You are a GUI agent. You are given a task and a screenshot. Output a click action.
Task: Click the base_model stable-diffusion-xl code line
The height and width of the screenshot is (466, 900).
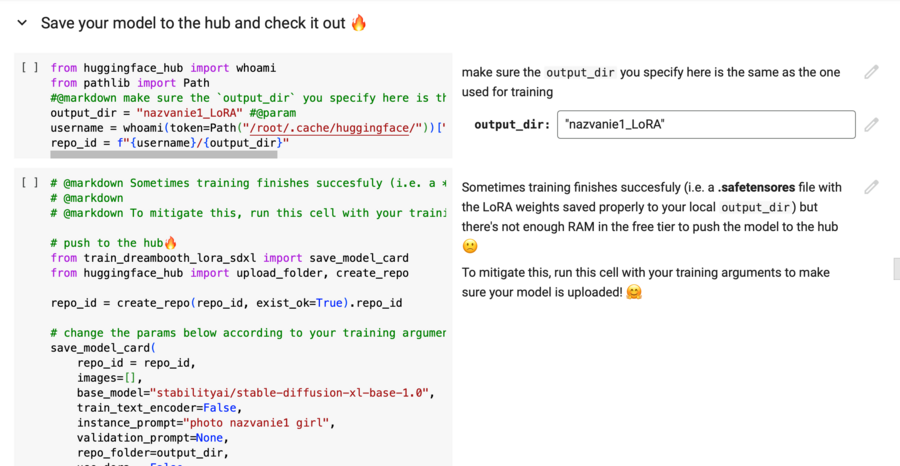click(255, 393)
